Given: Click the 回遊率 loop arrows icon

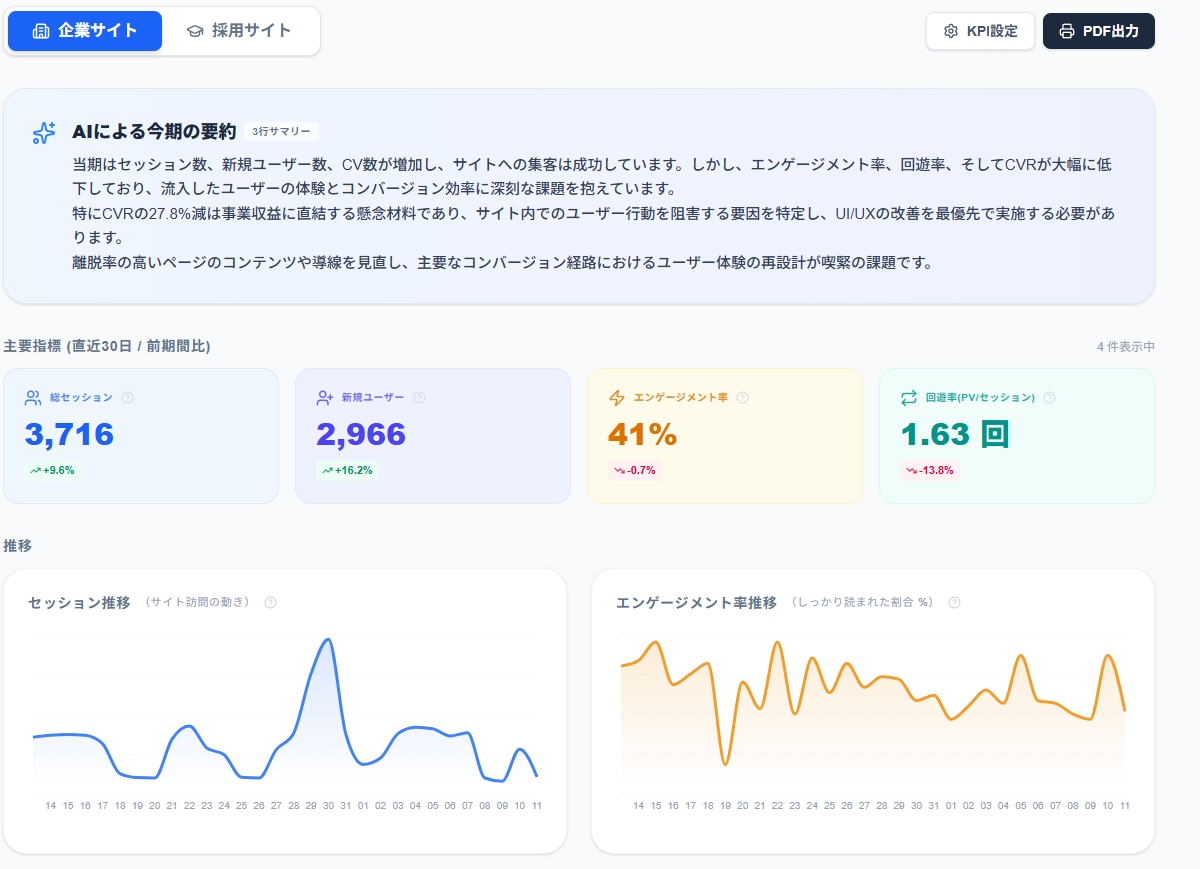Looking at the screenshot, I should [x=909, y=398].
